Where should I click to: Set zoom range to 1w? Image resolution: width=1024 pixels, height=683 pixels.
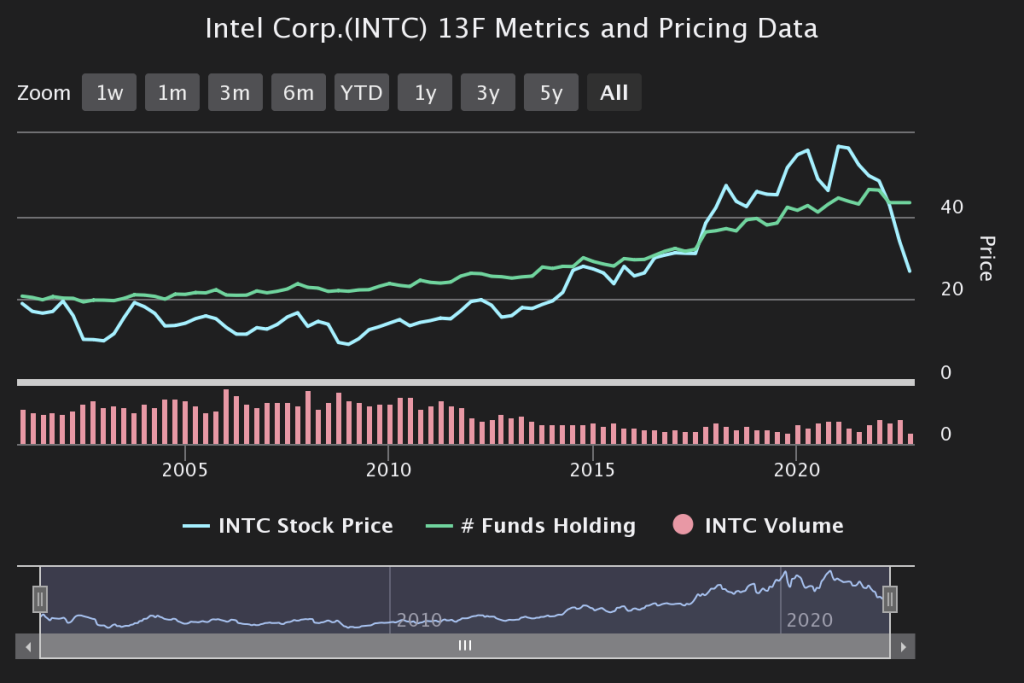[109, 93]
